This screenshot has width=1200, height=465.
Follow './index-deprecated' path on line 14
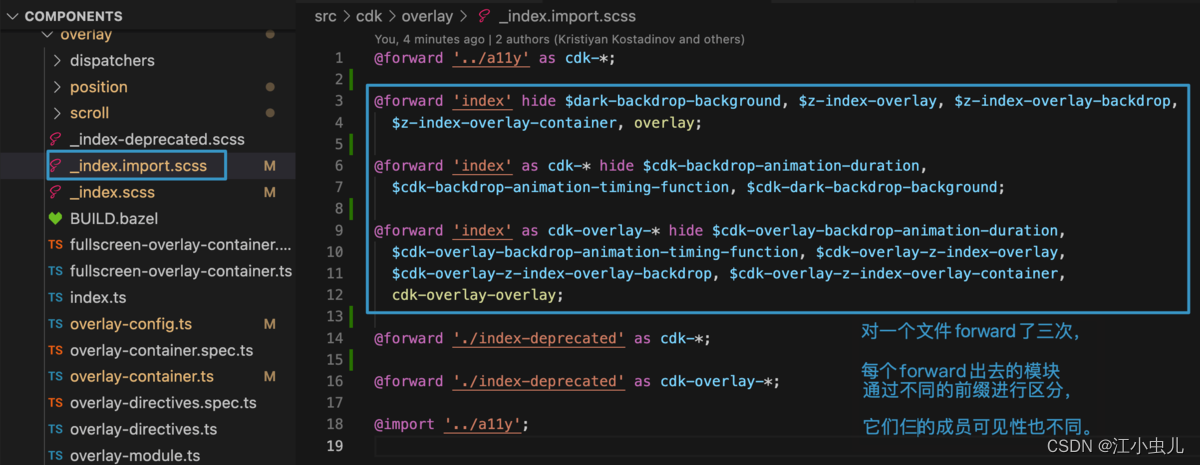pos(538,338)
